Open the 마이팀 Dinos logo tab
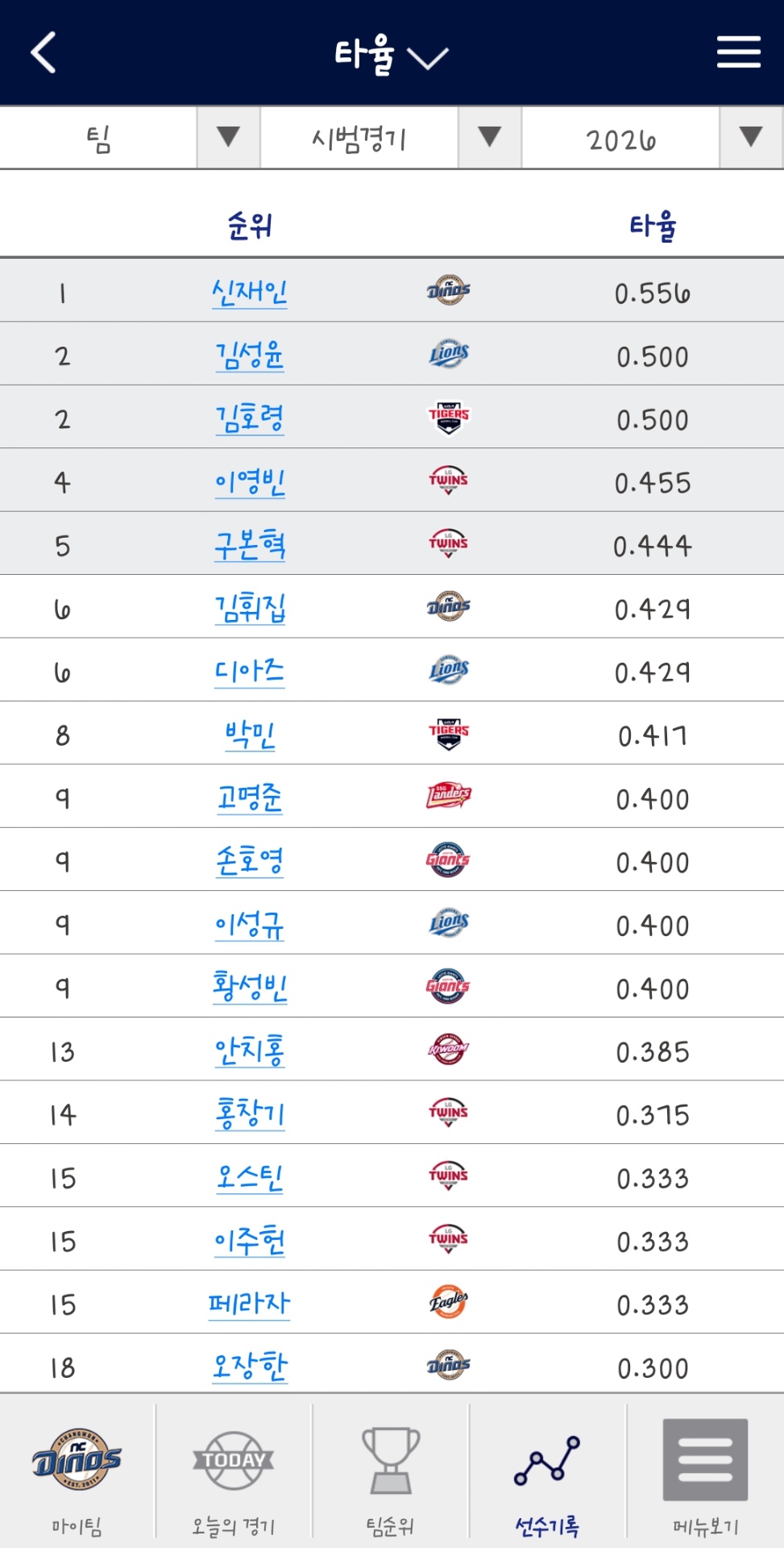The width and height of the screenshot is (784, 1548). coord(77,1474)
